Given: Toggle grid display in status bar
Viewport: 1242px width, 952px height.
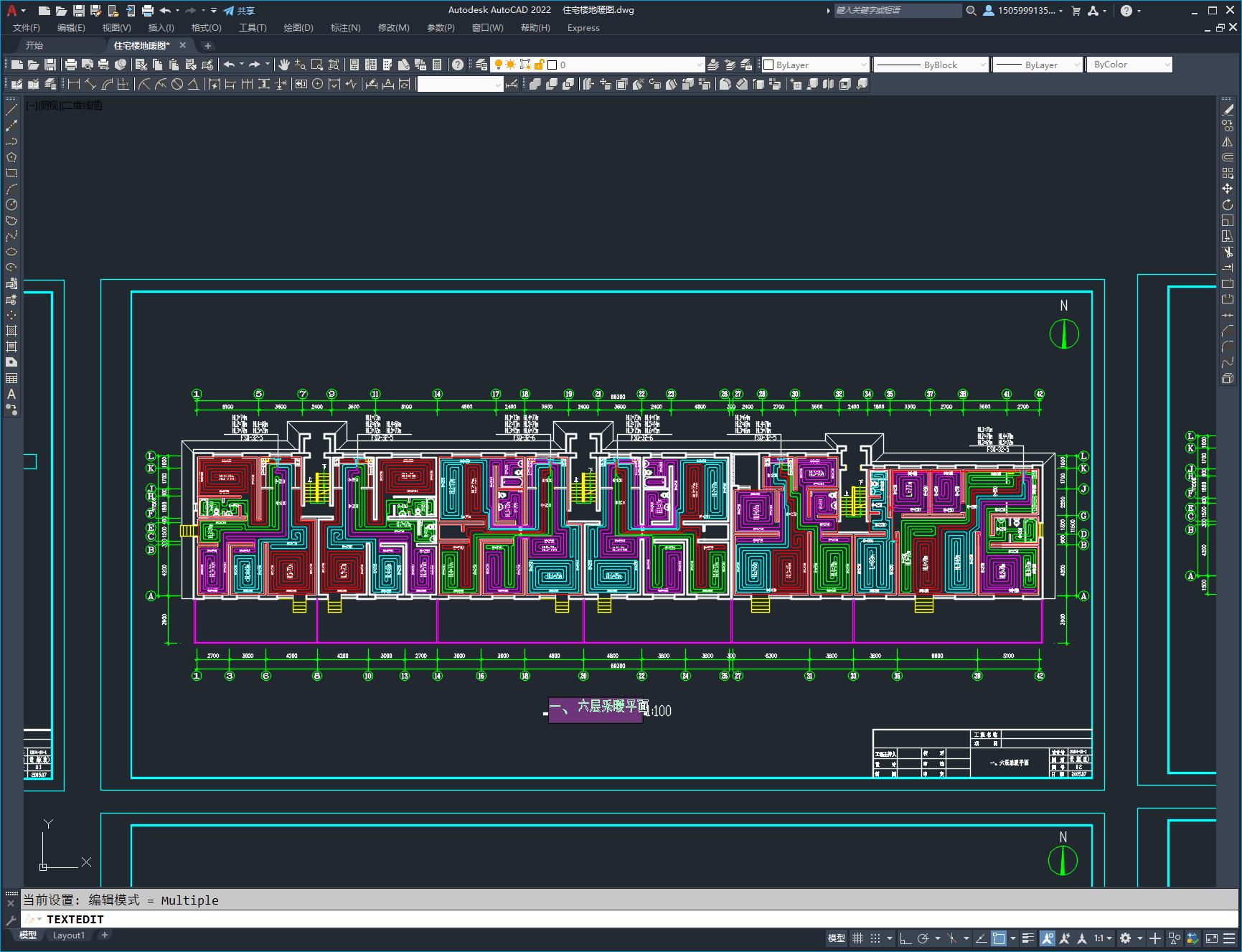Looking at the screenshot, I should (857, 938).
